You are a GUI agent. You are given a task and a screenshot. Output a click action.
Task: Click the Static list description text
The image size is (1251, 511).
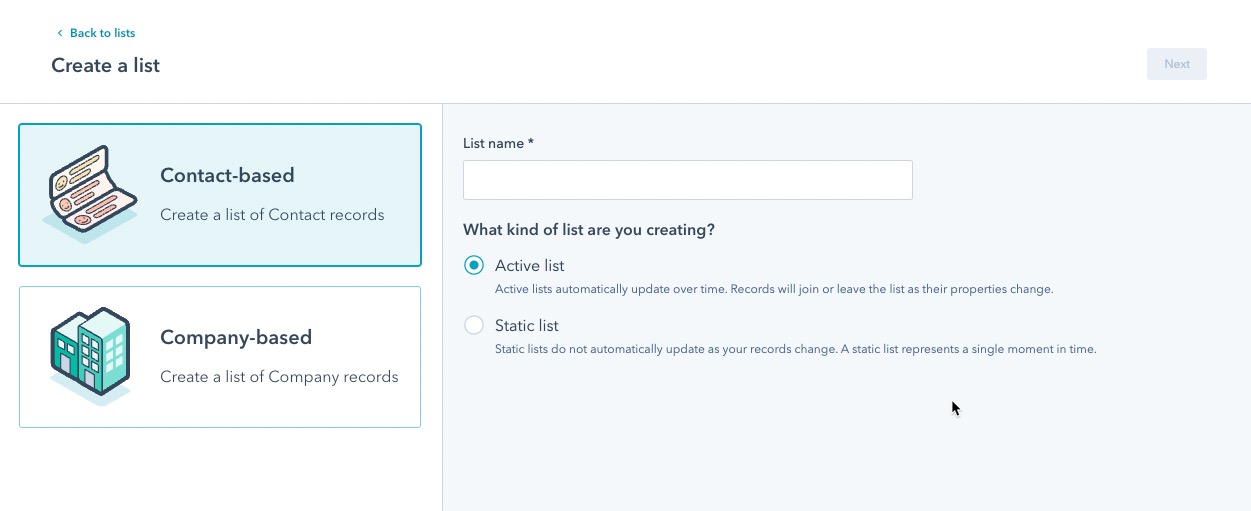click(x=795, y=350)
